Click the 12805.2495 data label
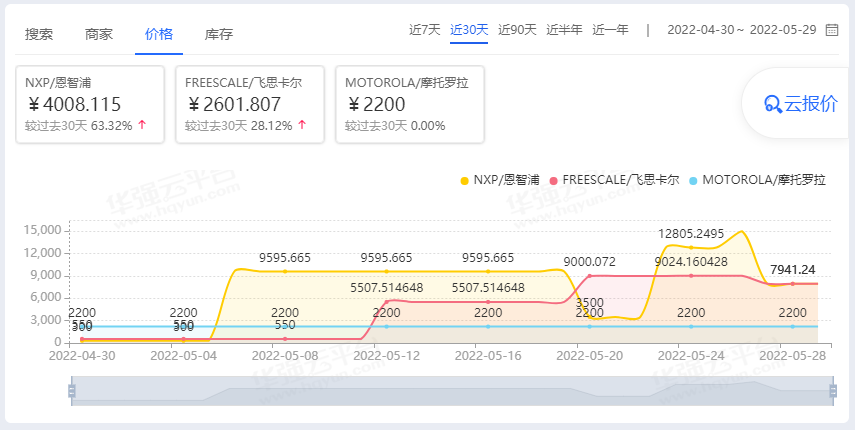The image size is (855, 430). tap(691, 234)
